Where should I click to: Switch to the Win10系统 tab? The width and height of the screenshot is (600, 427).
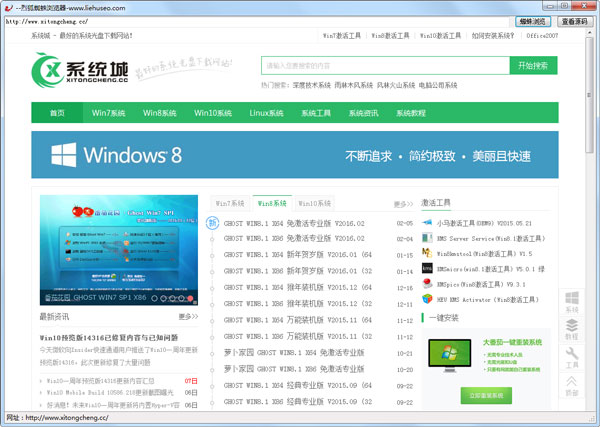coord(314,203)
